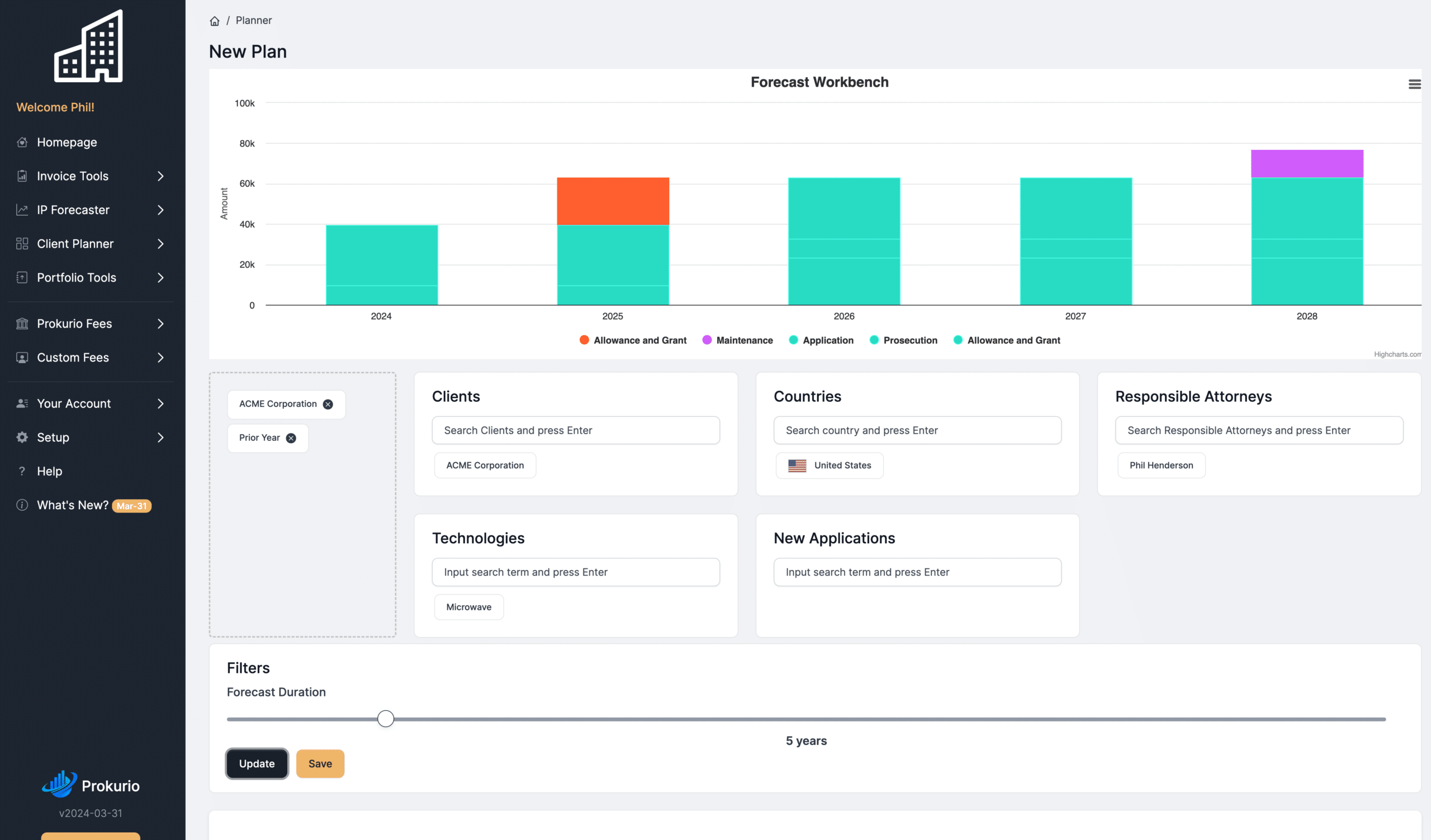
Task: Click the Prokurio building logo
Action: click(x=88, y=46)
